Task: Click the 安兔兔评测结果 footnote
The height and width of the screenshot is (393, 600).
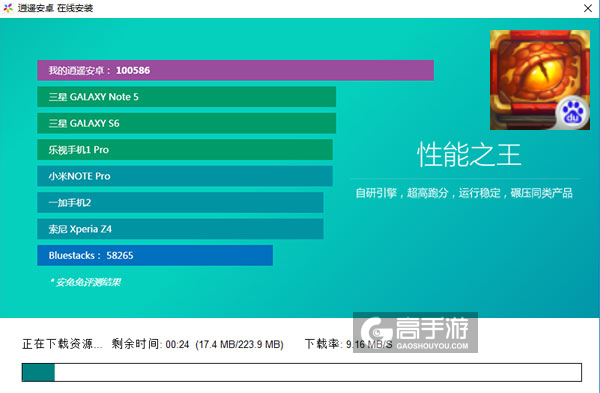Action: pos(85,282)
